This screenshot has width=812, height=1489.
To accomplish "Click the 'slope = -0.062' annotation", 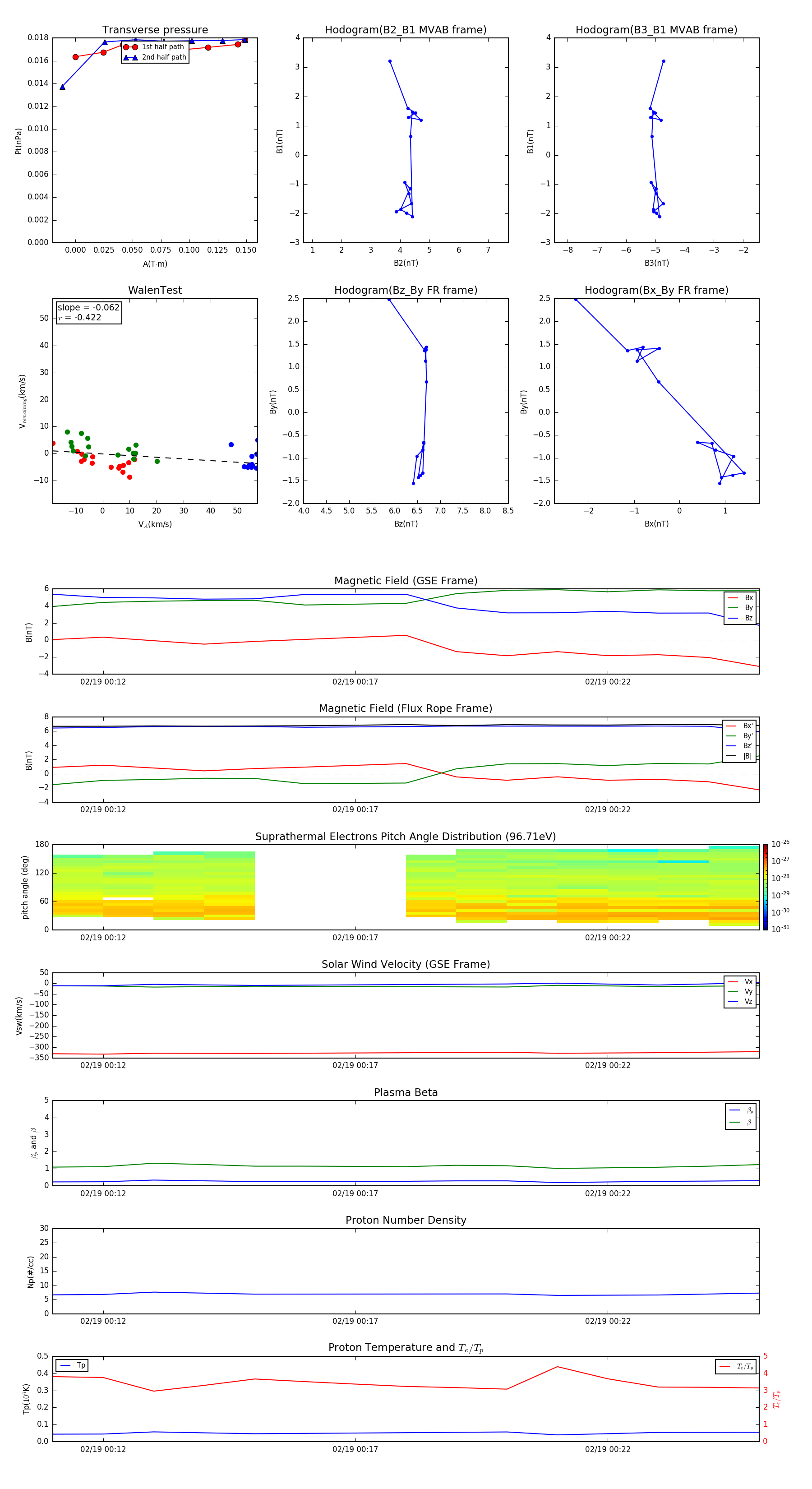I will (x=88, y=308).
